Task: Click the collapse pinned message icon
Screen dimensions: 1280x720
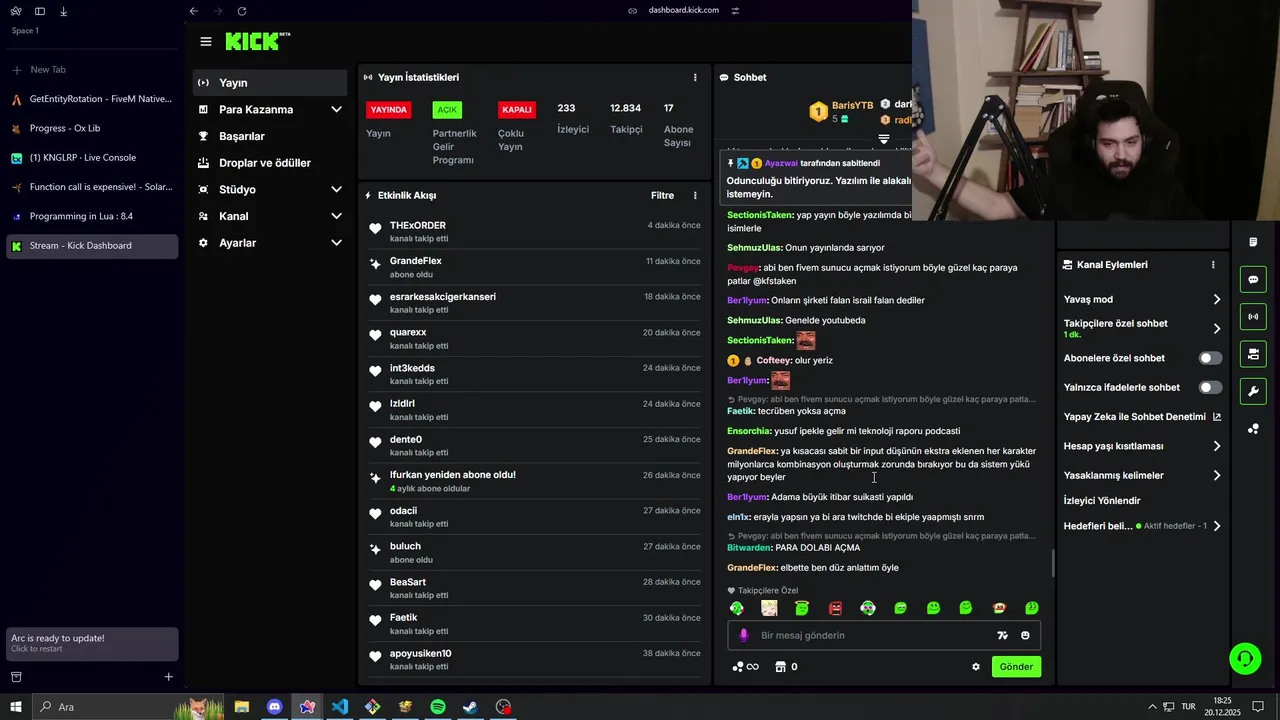Action: click(x=883, y=139)
